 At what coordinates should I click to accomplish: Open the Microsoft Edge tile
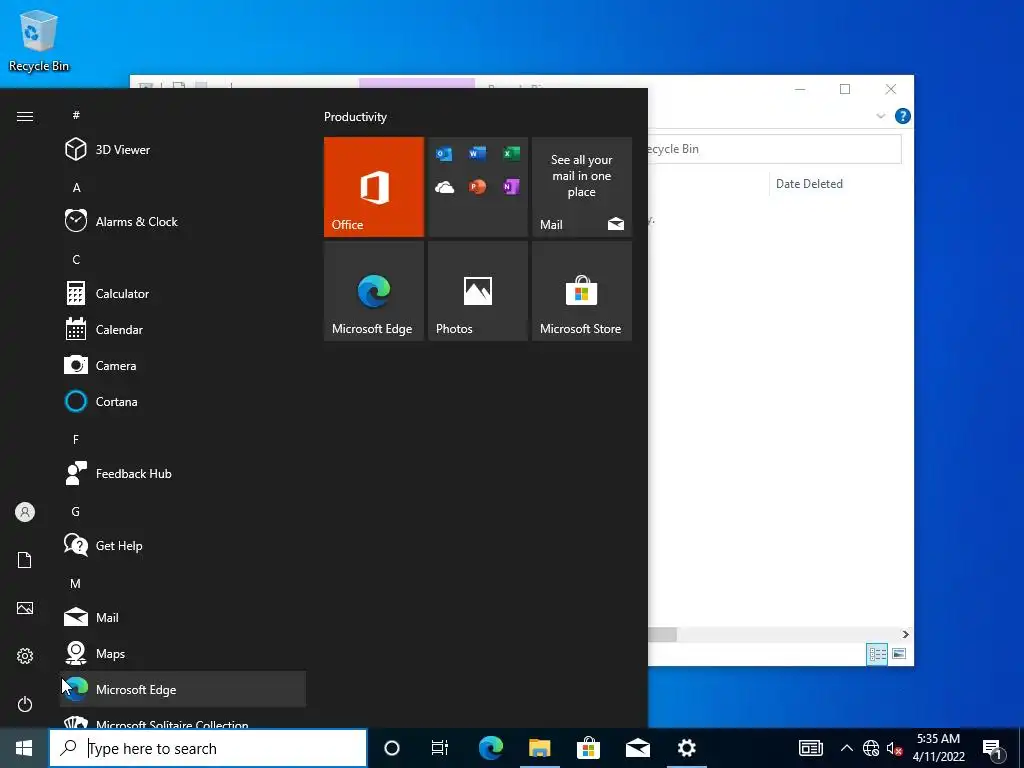374,291
